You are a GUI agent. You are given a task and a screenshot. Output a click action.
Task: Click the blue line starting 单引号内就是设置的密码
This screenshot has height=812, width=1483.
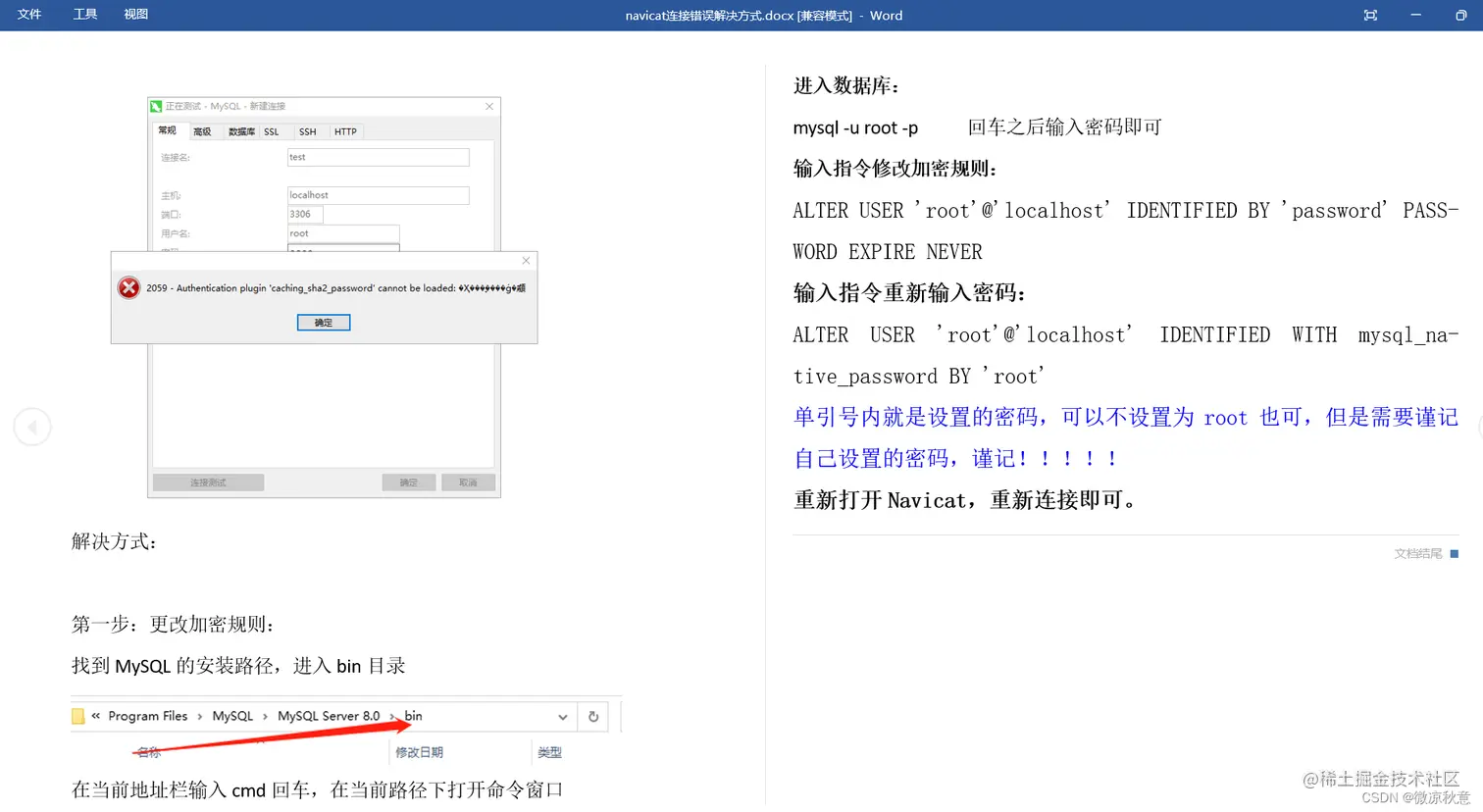pyautogui.click(x=1126, y=417)
